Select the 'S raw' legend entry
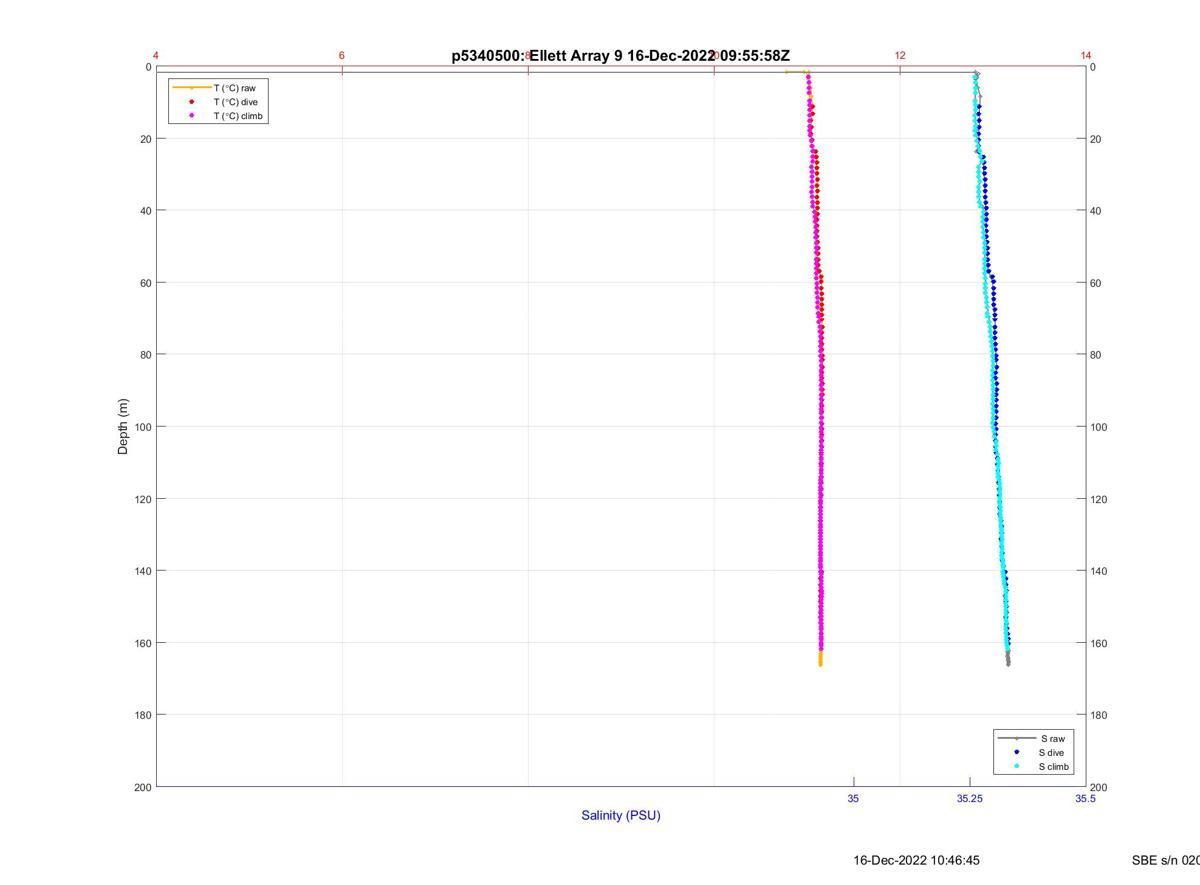The width and height of the screenshot is (1200, 885). (x=1033, y=738)
